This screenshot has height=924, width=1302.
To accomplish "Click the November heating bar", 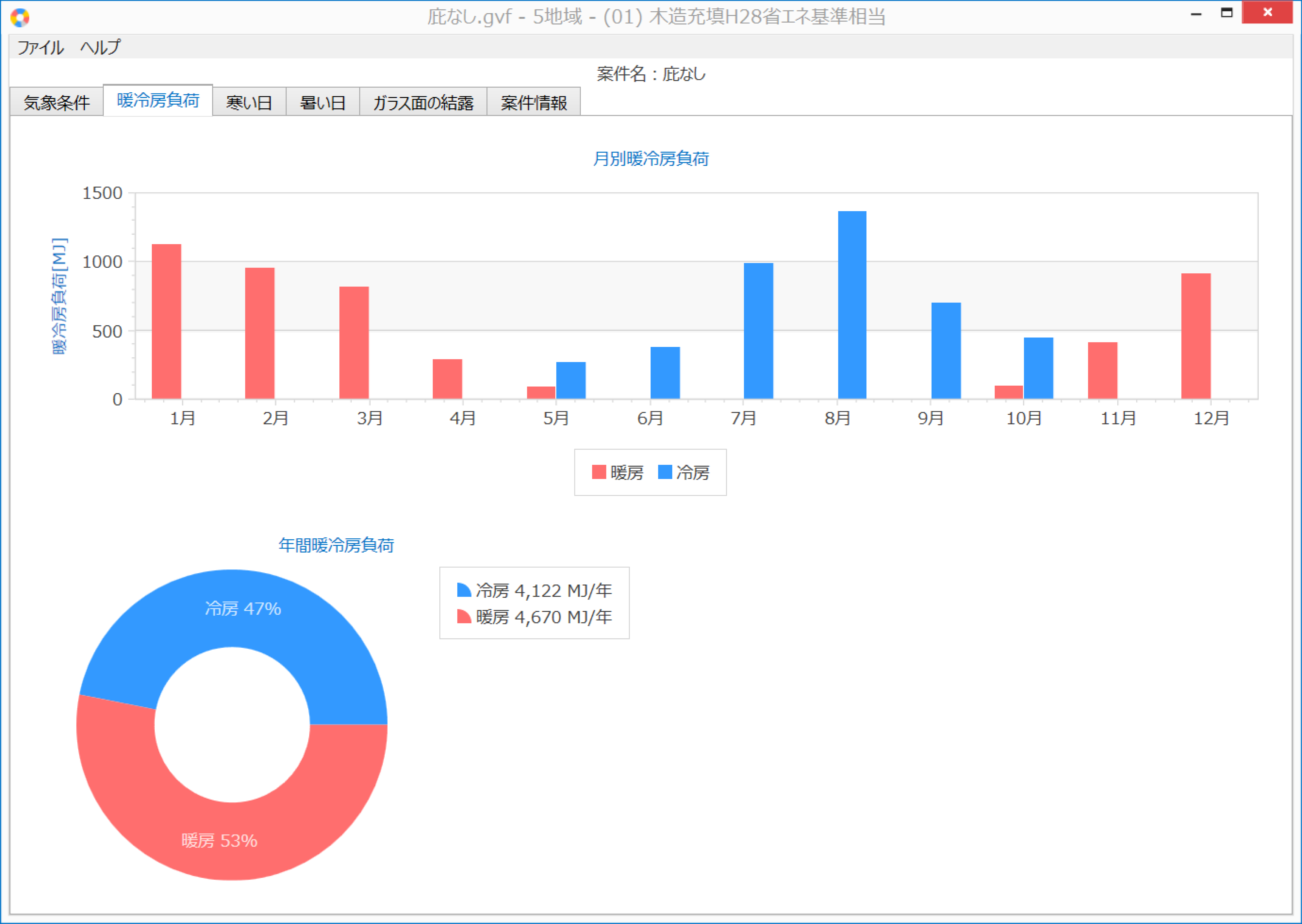I will pyautogui.click(x=1103, y=370).
